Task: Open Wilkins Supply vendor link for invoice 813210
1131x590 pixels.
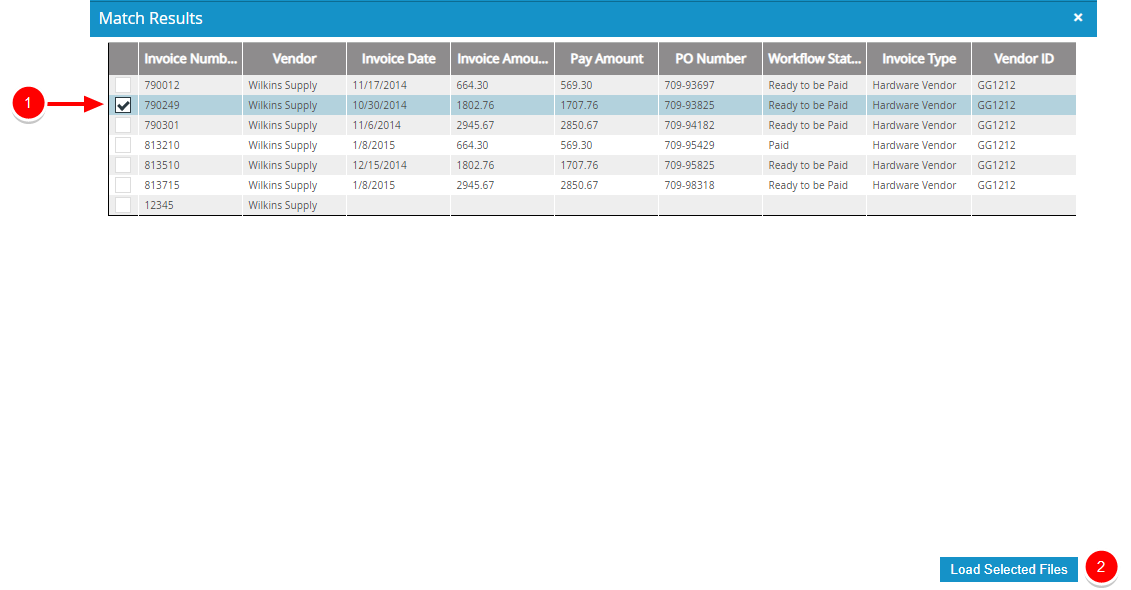Action: [x=282, y=145]
